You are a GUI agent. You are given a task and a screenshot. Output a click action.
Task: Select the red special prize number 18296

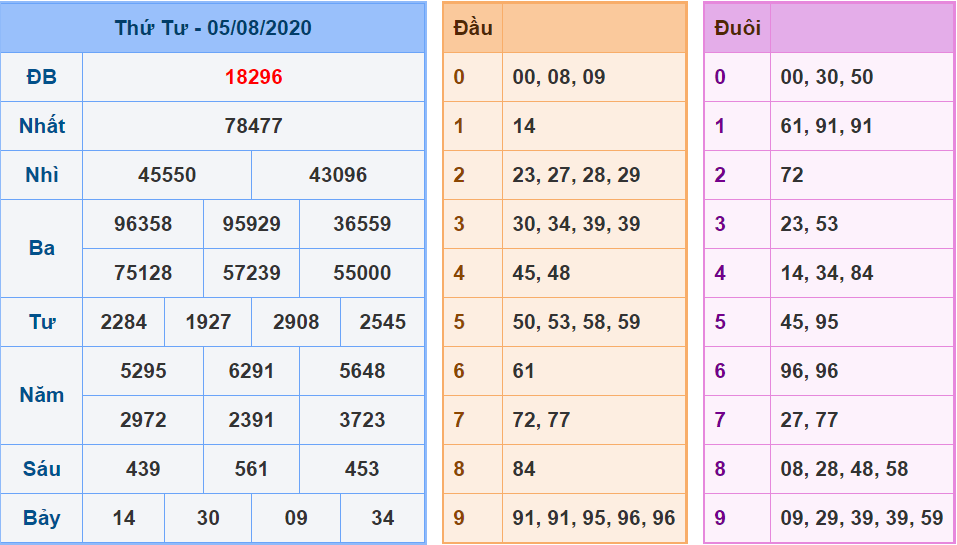click(x=254, y=77)
